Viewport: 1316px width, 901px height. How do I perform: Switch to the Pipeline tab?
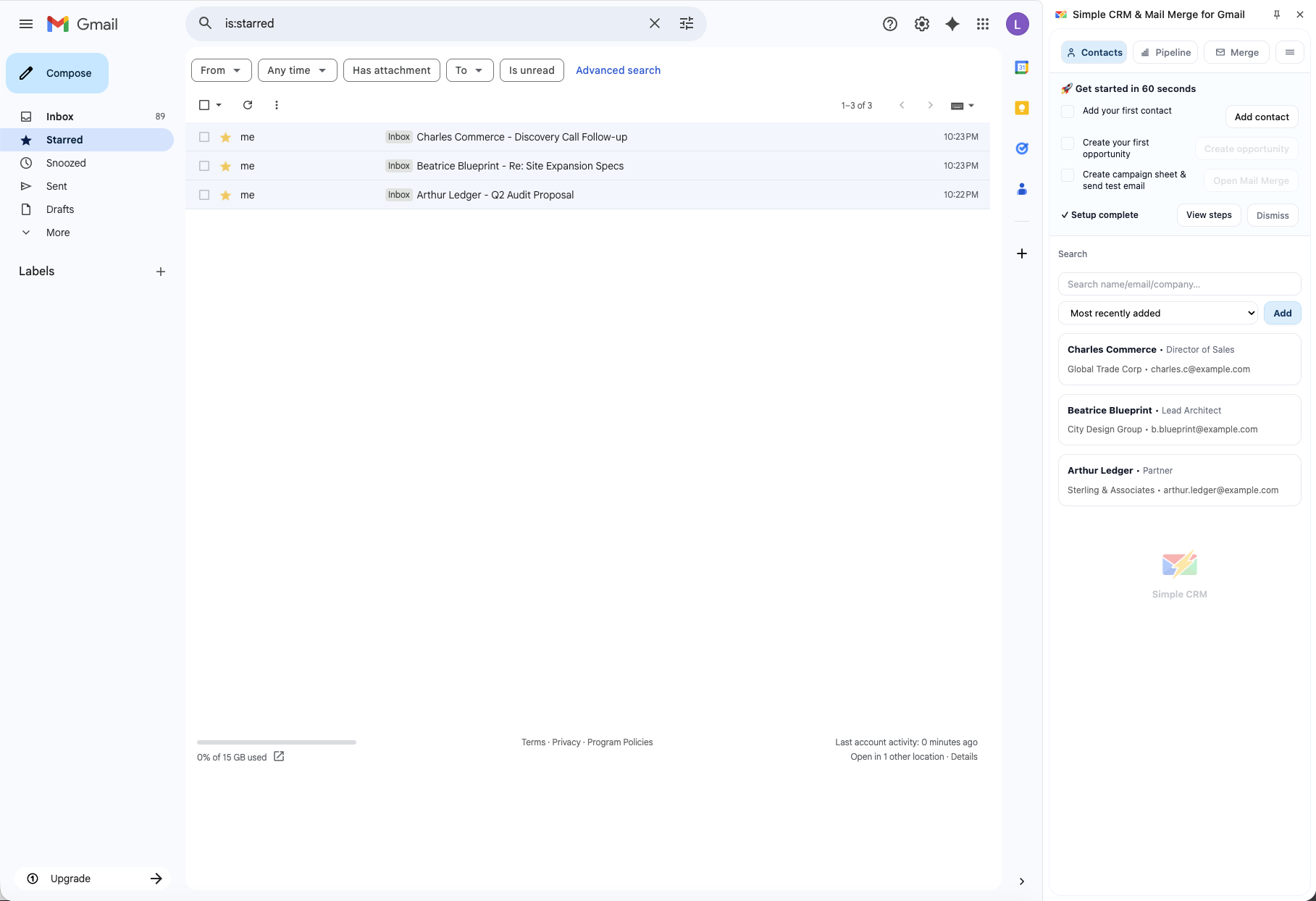click(1165, 51)
